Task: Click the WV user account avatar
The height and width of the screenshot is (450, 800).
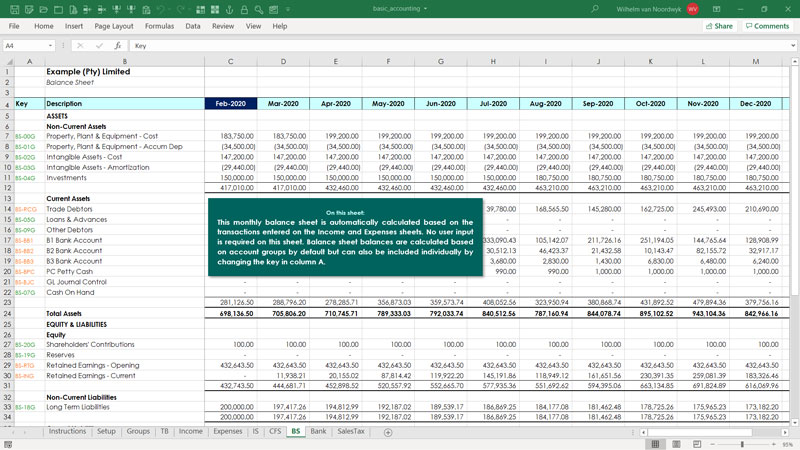Action: 692,9
